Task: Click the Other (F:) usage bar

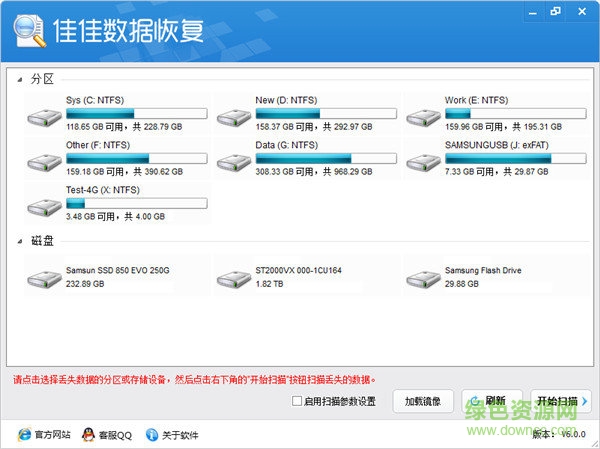Action: 137,158
